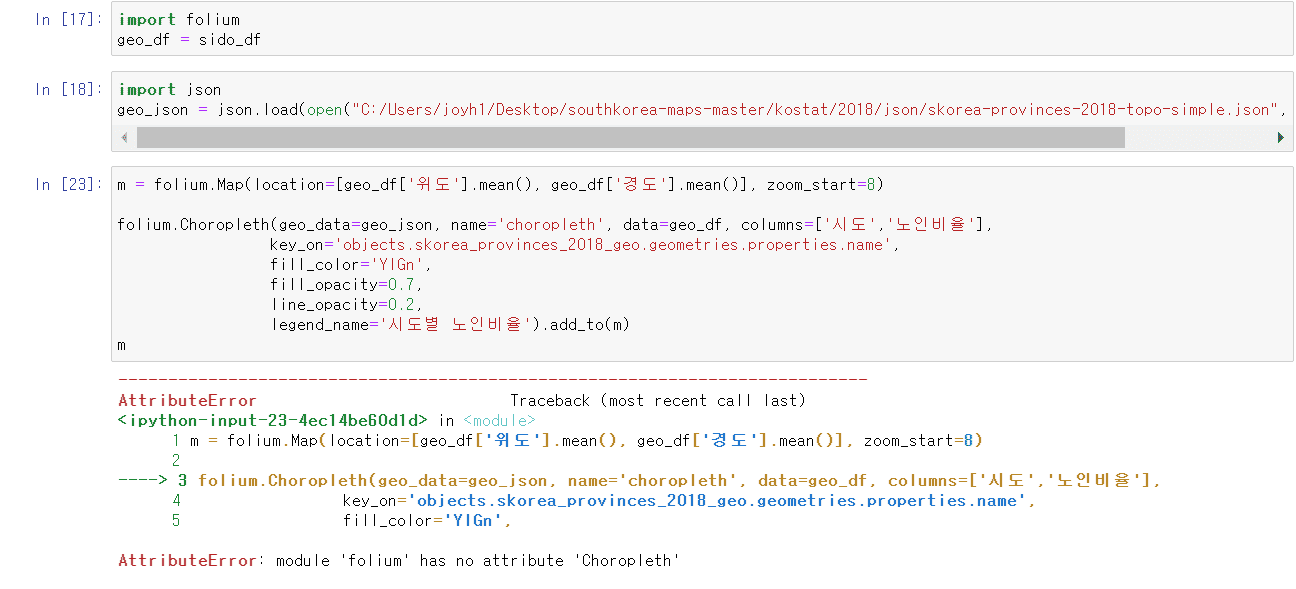
Task: Click the horizontal scrollbar thumb in cell 18
Action: 630,137
